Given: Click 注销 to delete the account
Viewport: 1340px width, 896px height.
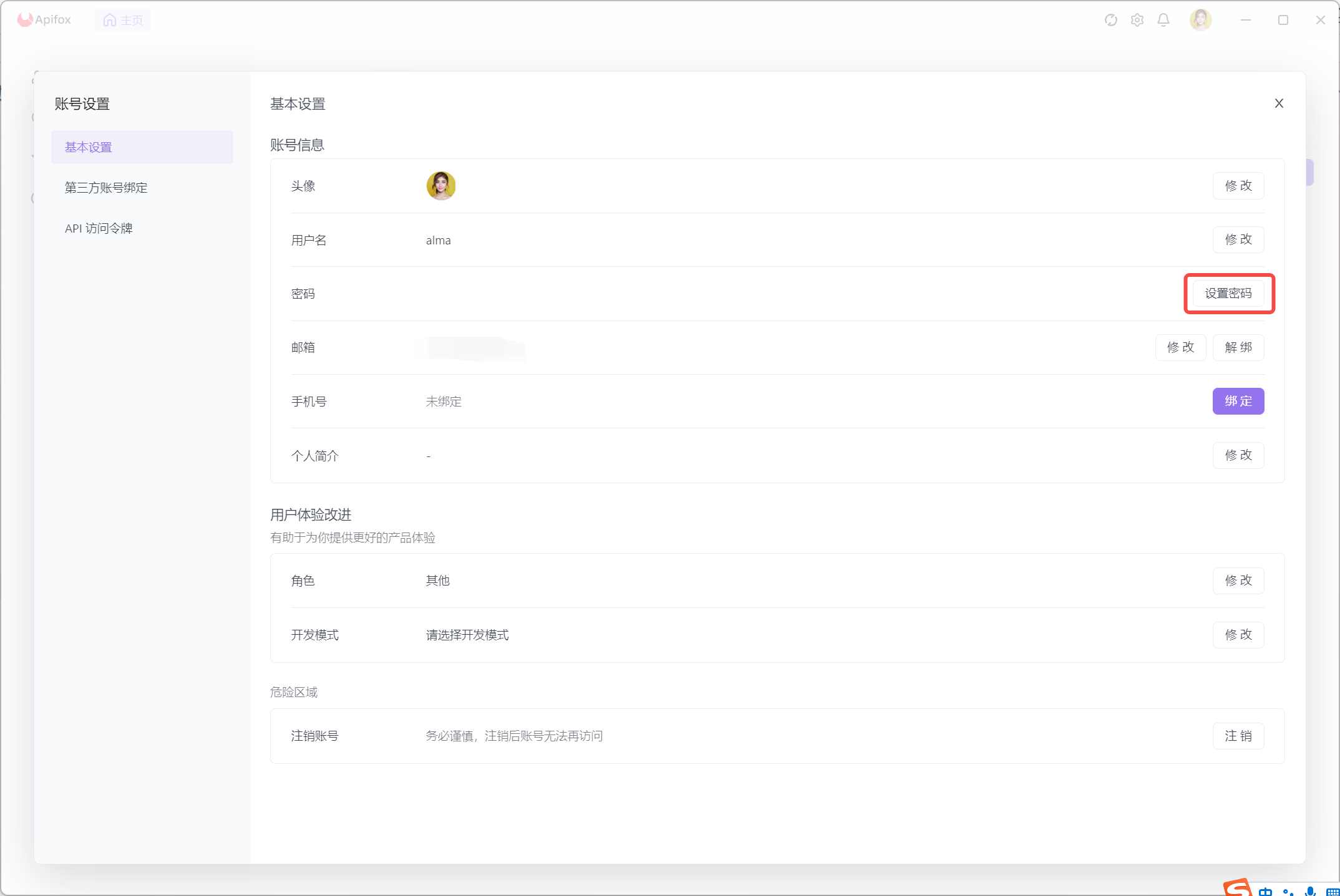Looking at the screenshot, I should point(1238,736).
